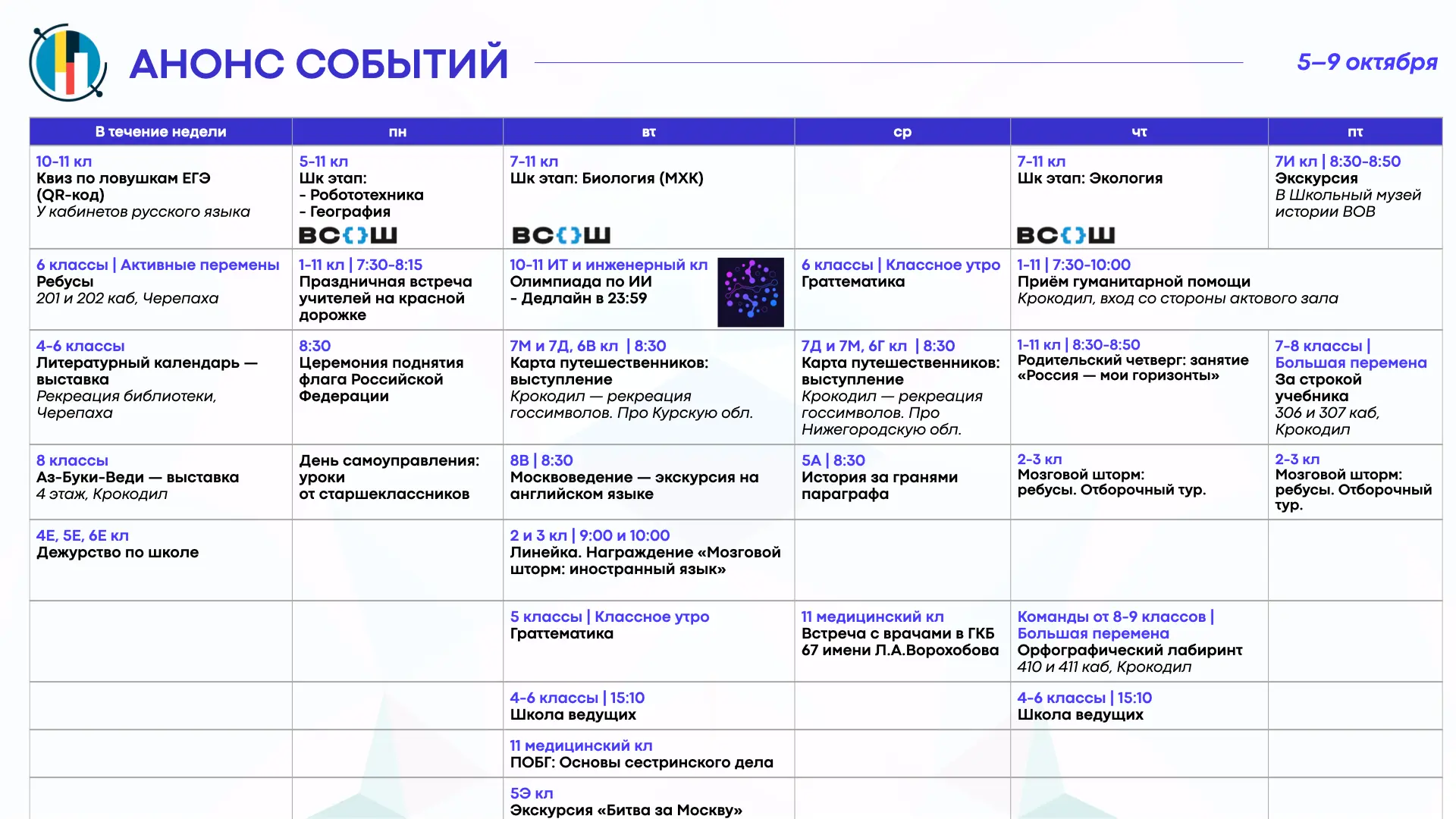
Task: Click the '5–9 октября' date label
Action: point(1367,61)
